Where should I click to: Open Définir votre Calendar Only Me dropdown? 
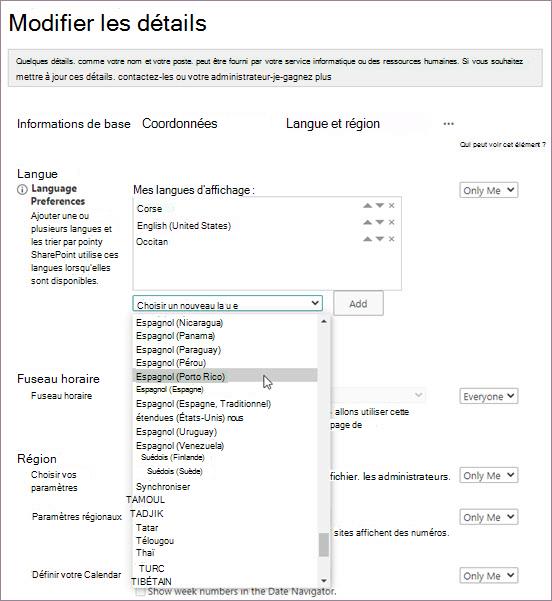(489, 576)
